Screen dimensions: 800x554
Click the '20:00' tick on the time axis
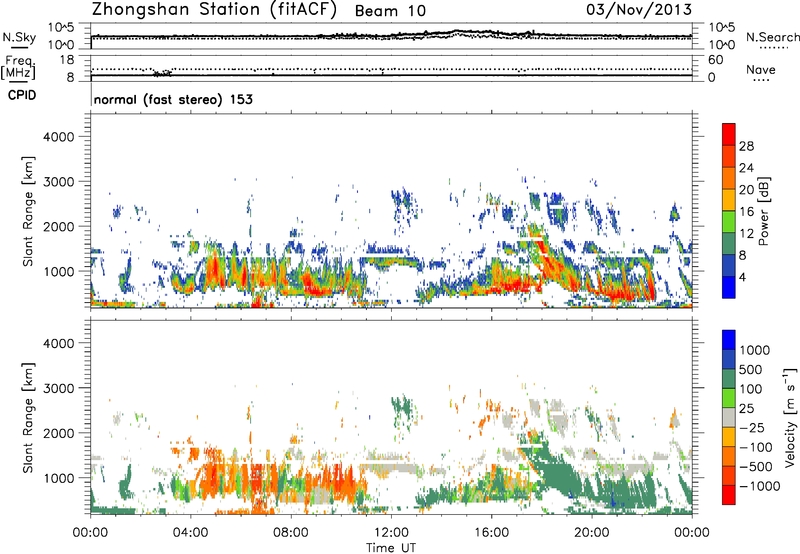pyautogui.click(x=592, y=533)
